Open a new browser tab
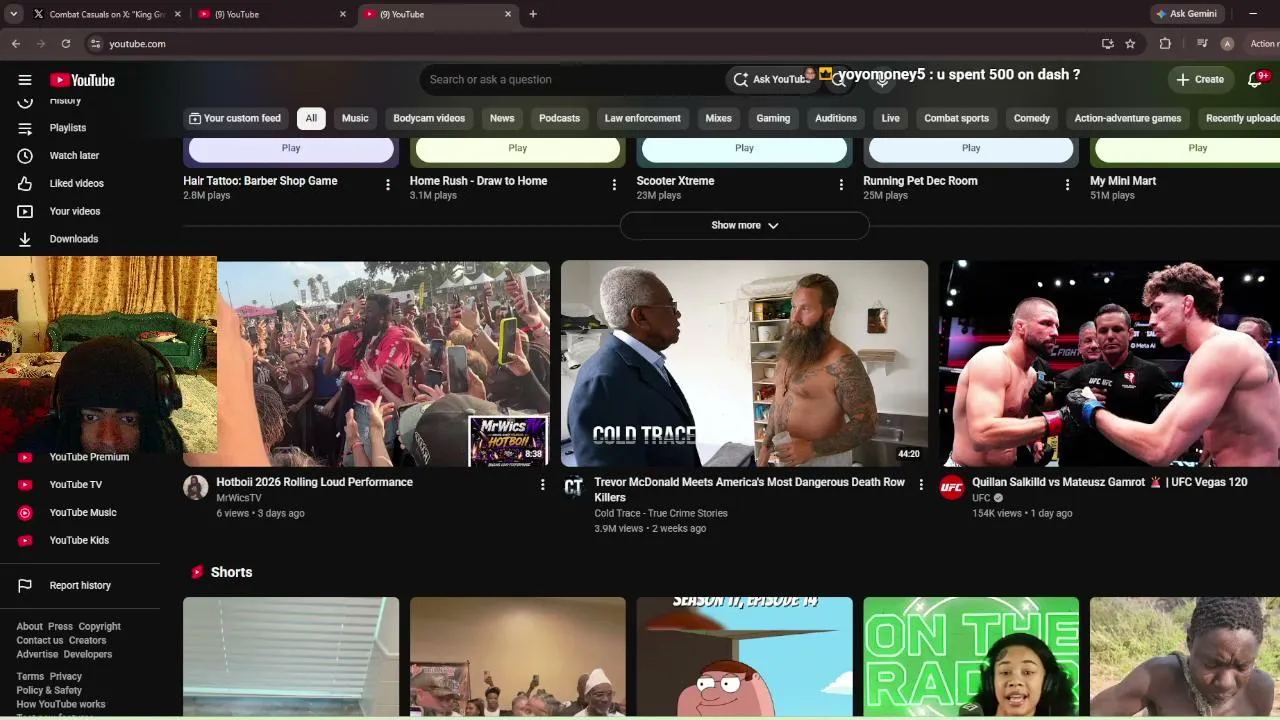The height and width of the screenshot is (720, 1280). tap(533, 14)
